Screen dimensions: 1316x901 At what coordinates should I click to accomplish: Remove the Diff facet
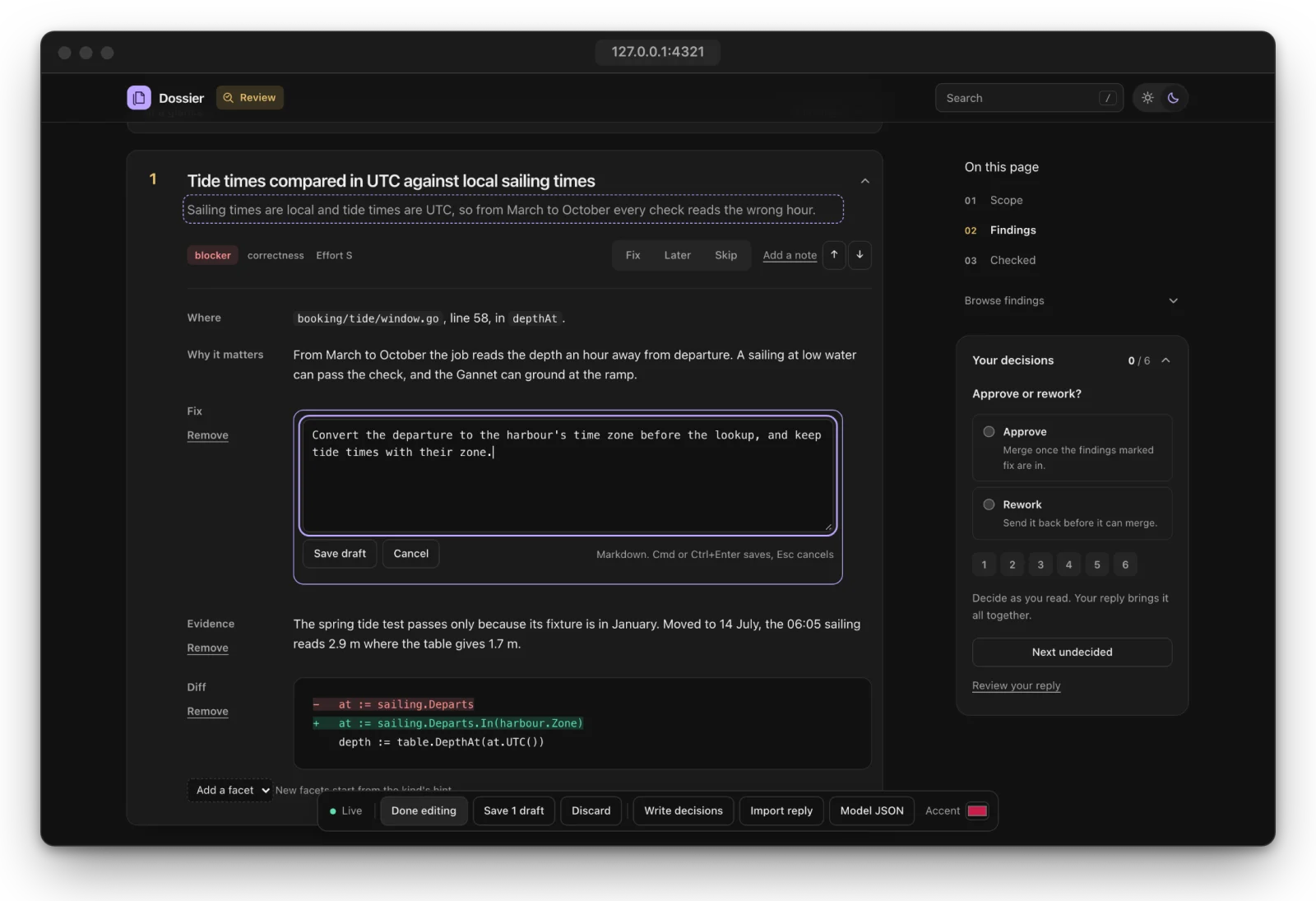click(207, 711)
